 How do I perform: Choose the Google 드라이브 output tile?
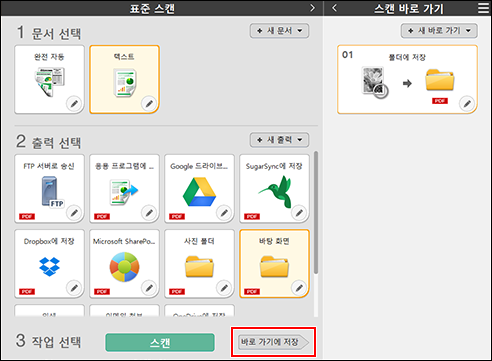[x=199, y=188]
